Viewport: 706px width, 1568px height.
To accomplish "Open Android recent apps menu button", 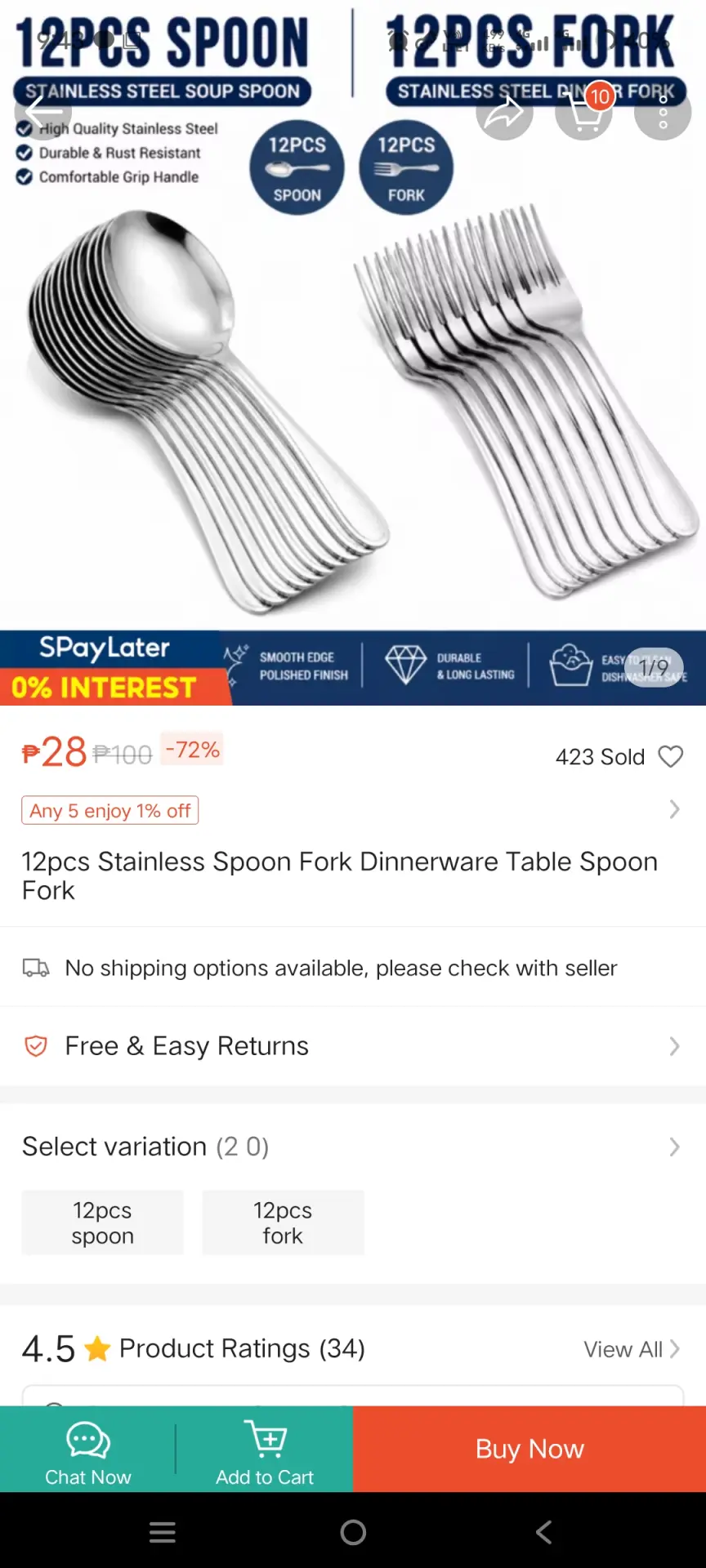I will tap(163, 1532).
